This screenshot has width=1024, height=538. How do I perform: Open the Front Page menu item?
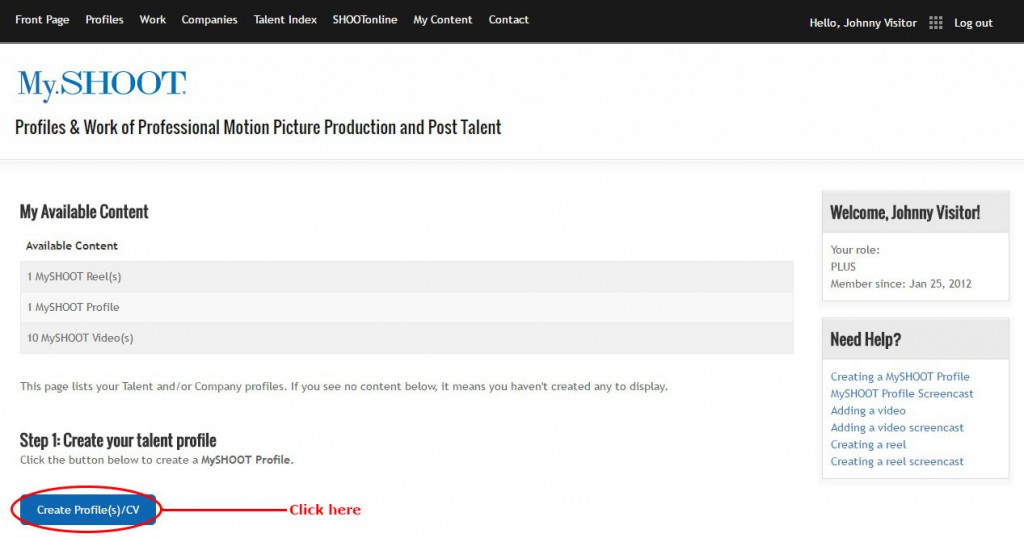(x=42, y=20)
